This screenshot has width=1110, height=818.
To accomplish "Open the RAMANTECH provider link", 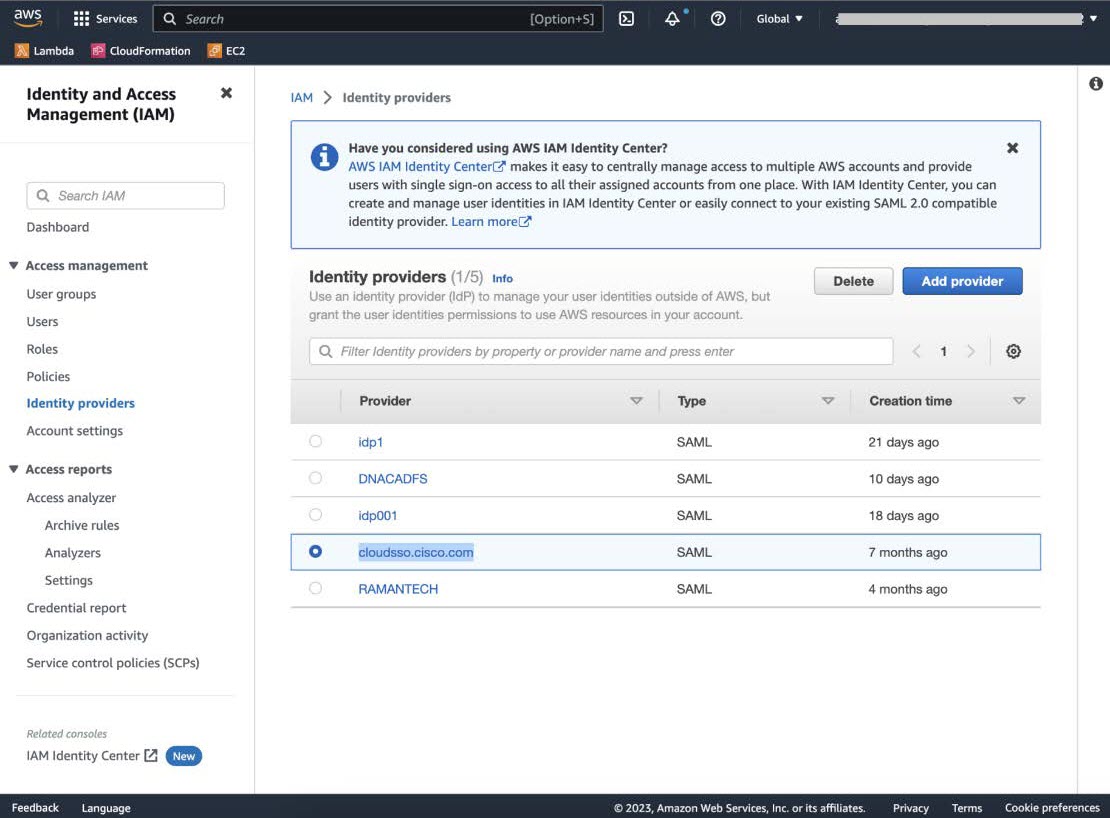I will [399, 589].
